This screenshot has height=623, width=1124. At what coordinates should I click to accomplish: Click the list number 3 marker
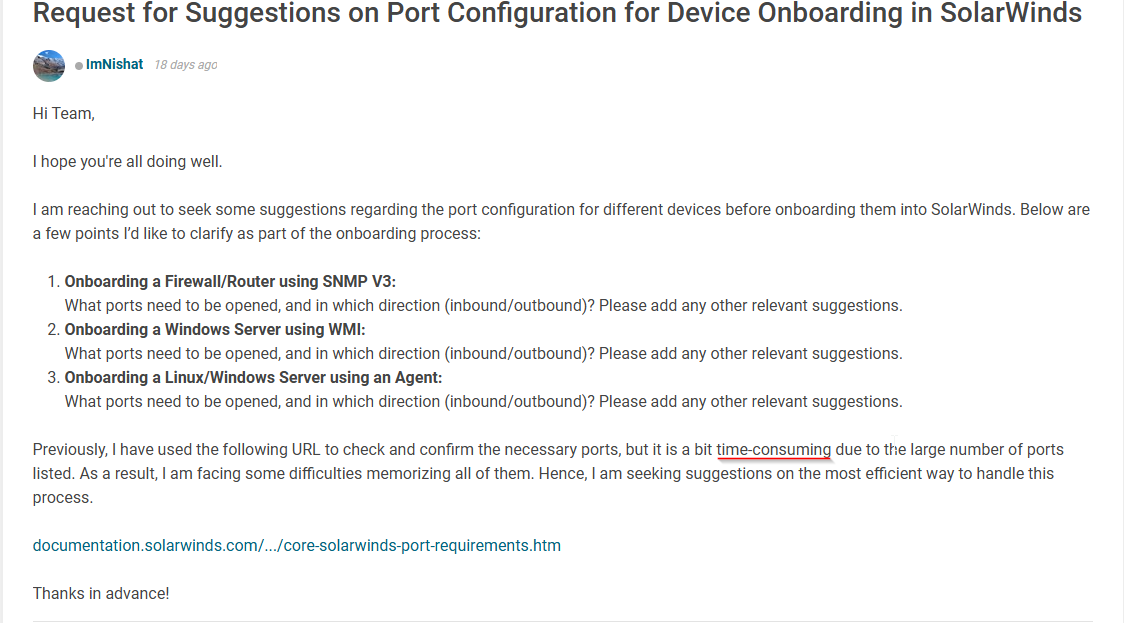click(x=53, y=378)
